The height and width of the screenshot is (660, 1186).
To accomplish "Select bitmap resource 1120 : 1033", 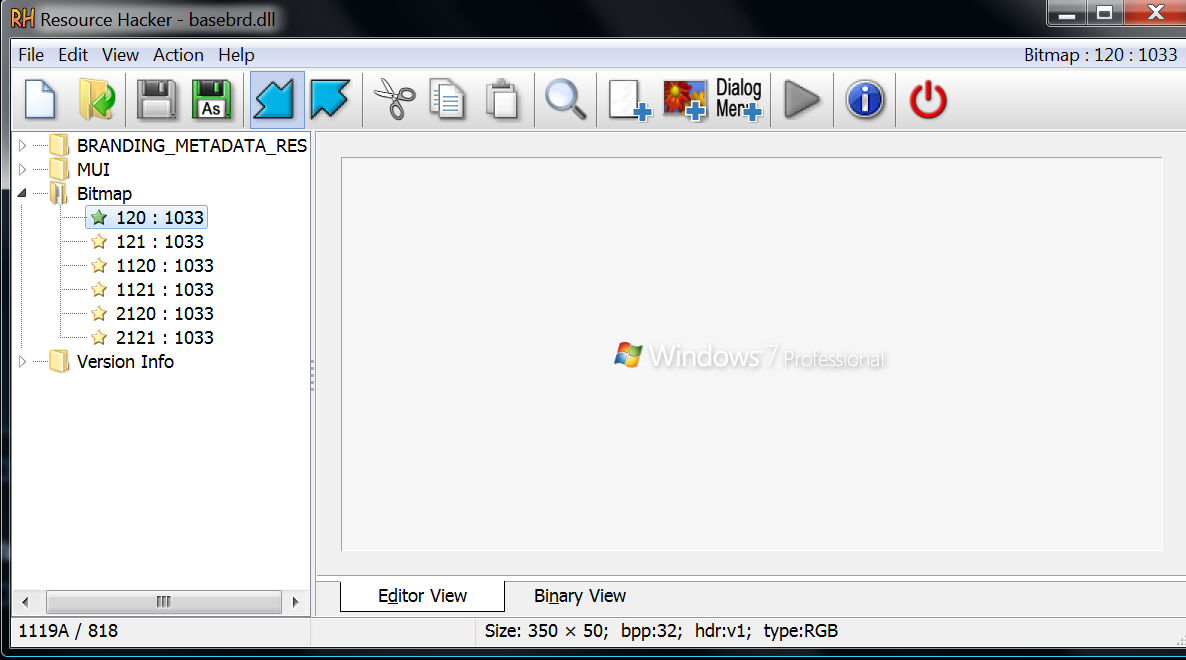I will pos(165,266).
